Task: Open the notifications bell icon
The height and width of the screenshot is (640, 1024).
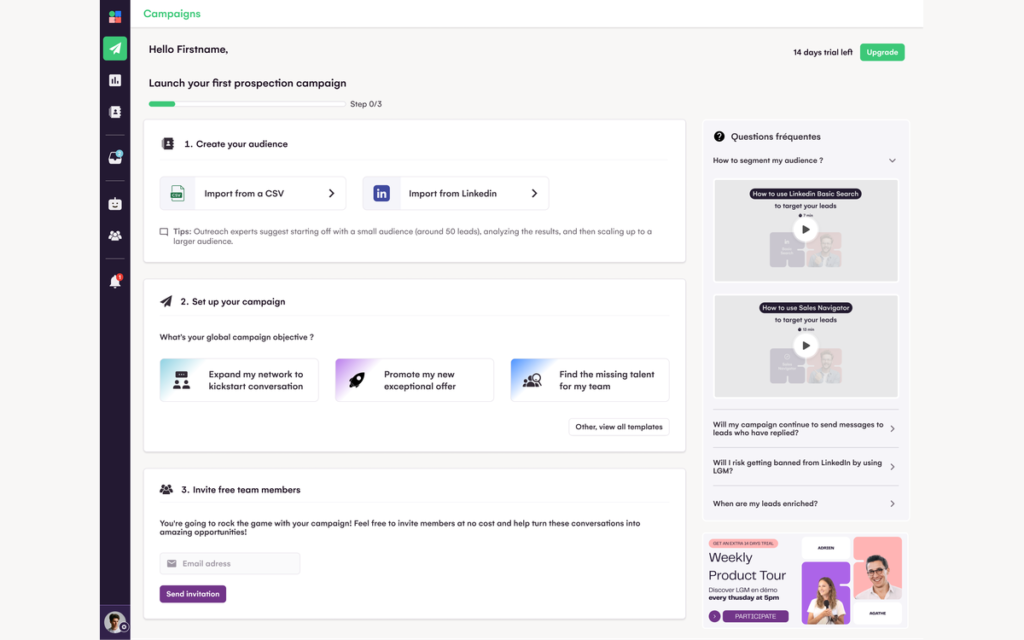Action: (x=115, y=281)
